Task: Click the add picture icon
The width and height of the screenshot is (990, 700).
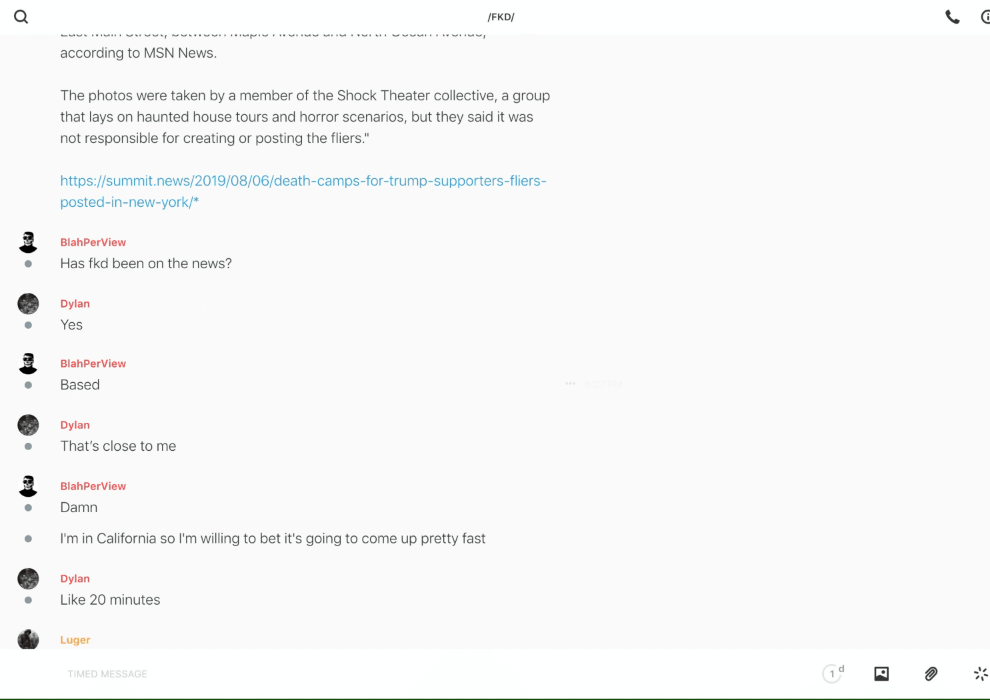Action: point(881,674)
